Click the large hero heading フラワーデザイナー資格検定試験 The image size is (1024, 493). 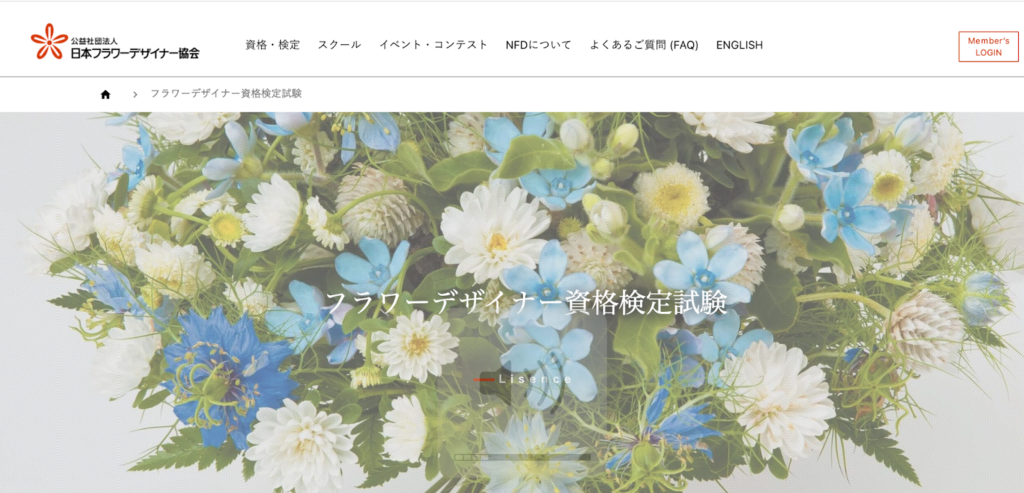click(x=525, y=303)
